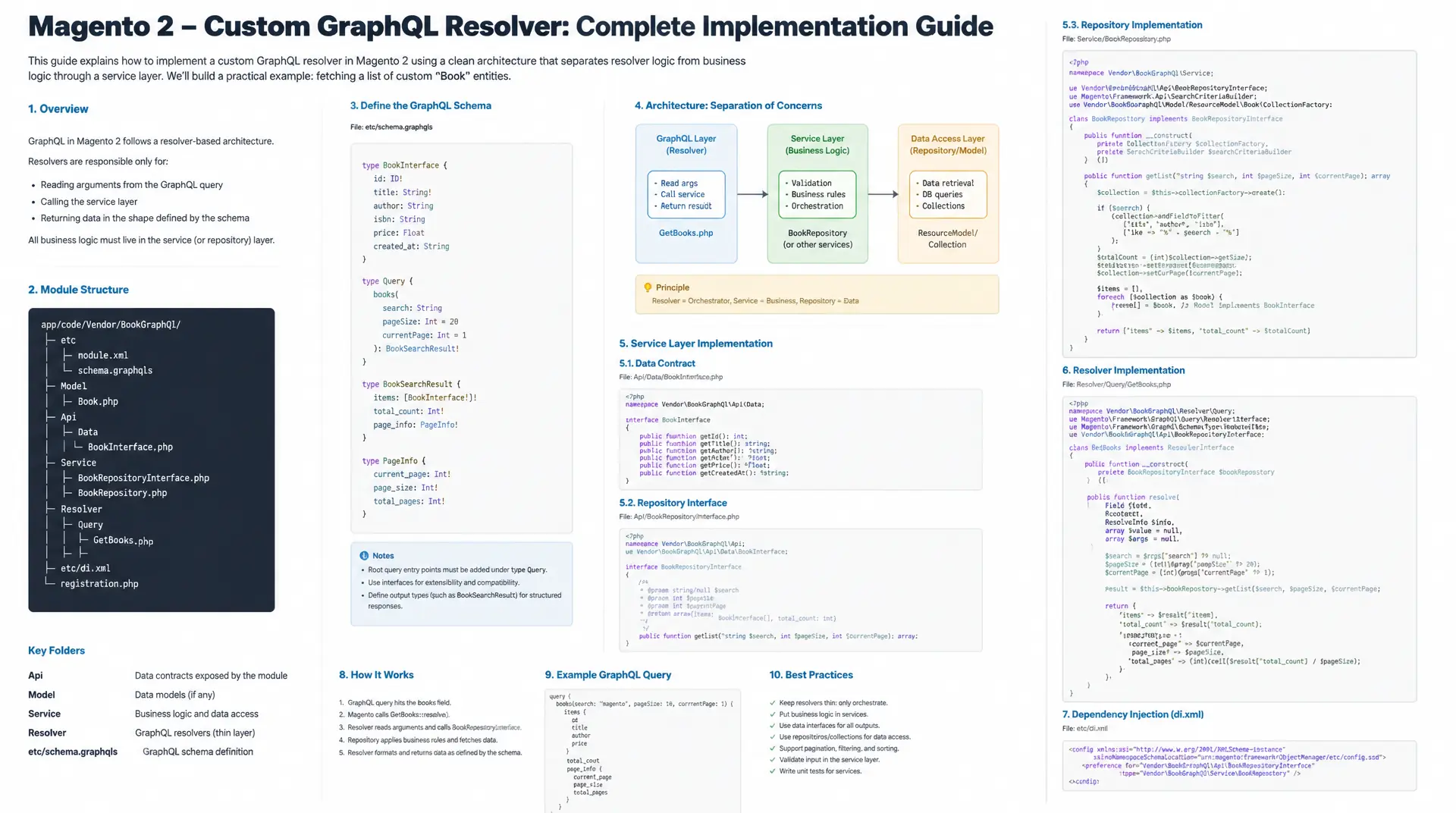Viewport: 1456px width, 813px height.
Task: Click the checkmark beside 'Use repositories/collections for data access'
Action: coord(773,737)
